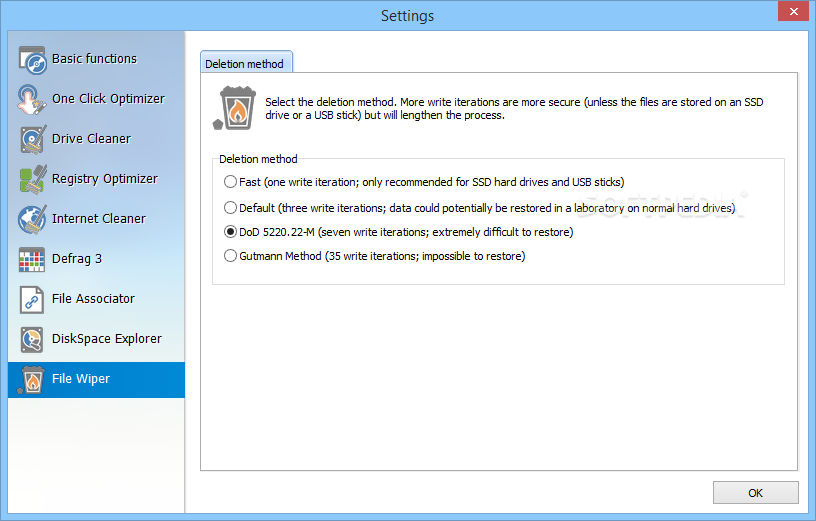The width and height of the screenshot is (816, 521).
Task: Open Drive Cleaner settings label
Action: pyautogui.click(x=91, y=139)
